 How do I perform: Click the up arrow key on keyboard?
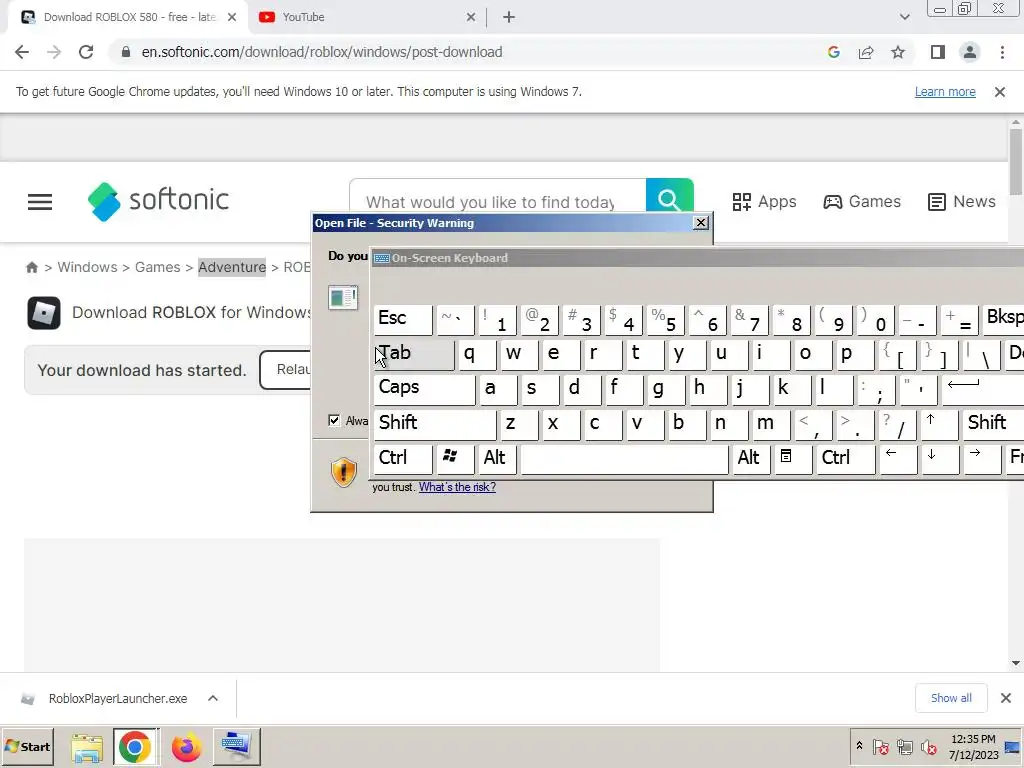[x=938, y=423]
